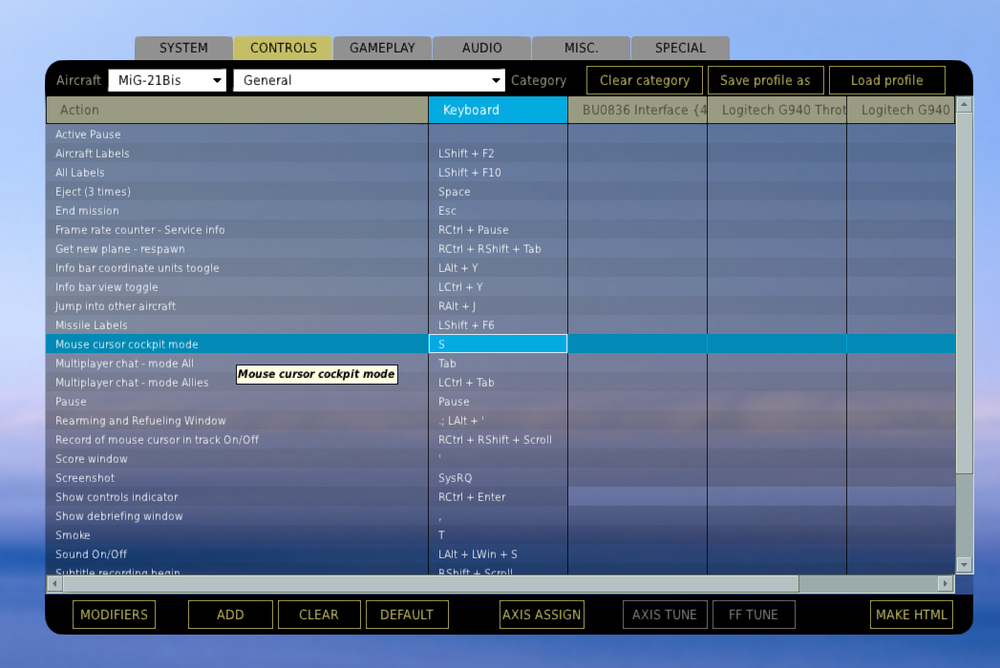Screen dimensions: 1000x668
Task: Select the Score window action
Action: [237, 459]
